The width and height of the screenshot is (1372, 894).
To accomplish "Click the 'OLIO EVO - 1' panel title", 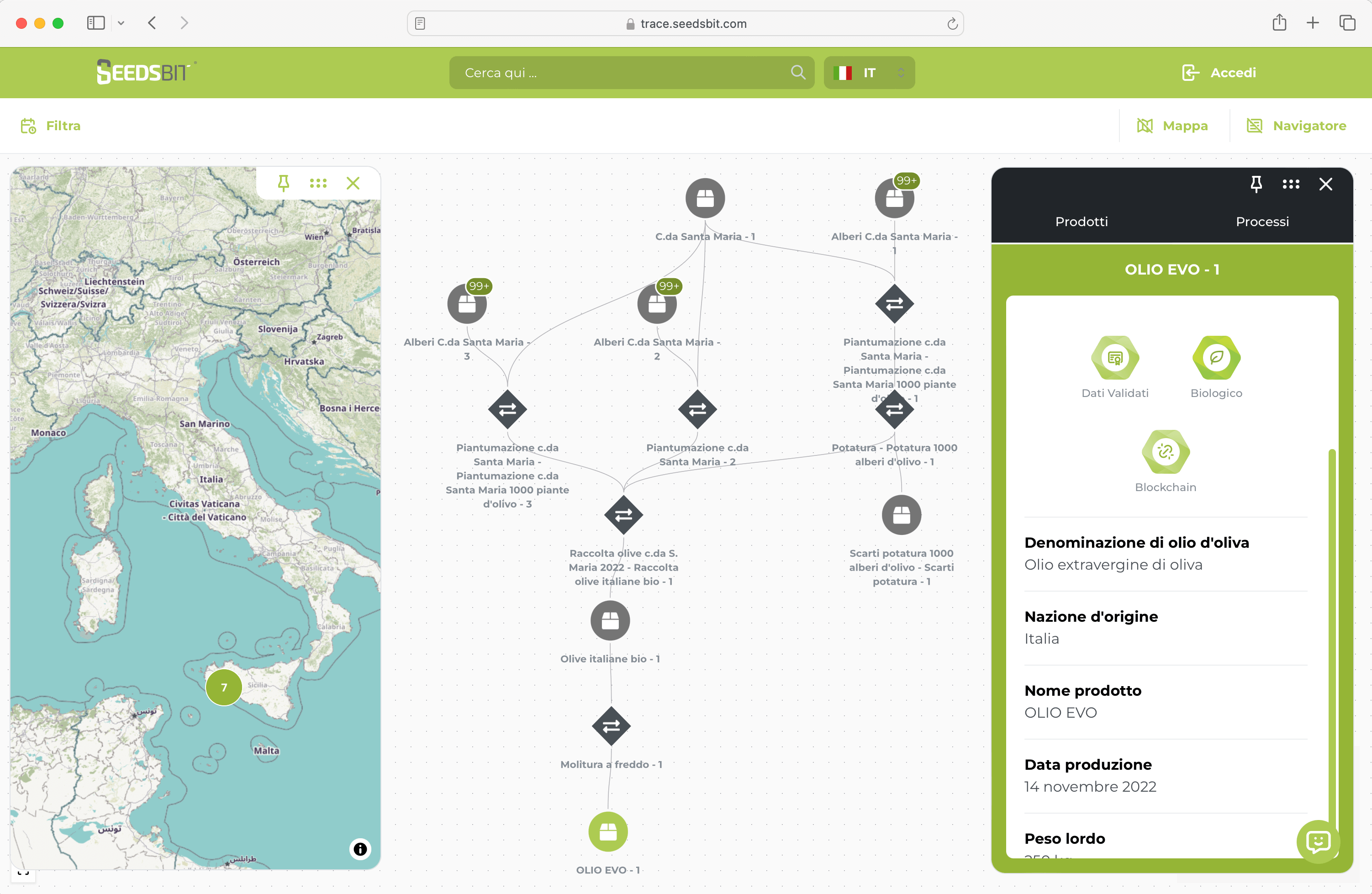I will 1172,270.
